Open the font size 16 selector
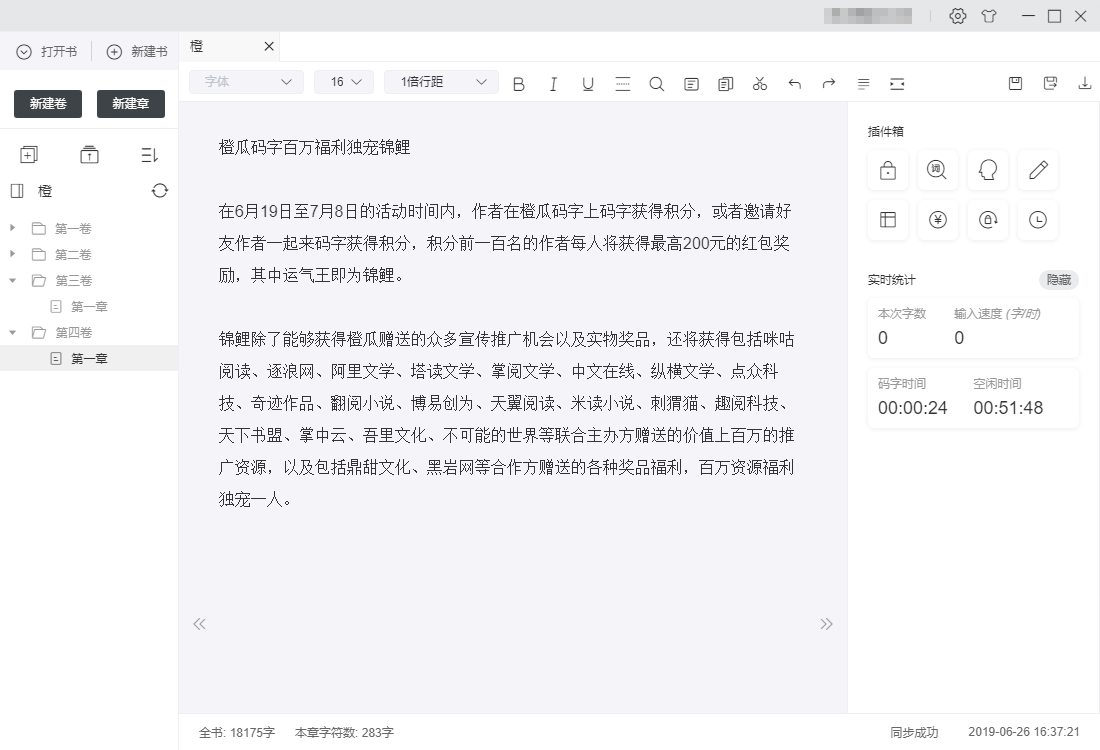Screen dimensions: 1100x750 coord(343,81)
